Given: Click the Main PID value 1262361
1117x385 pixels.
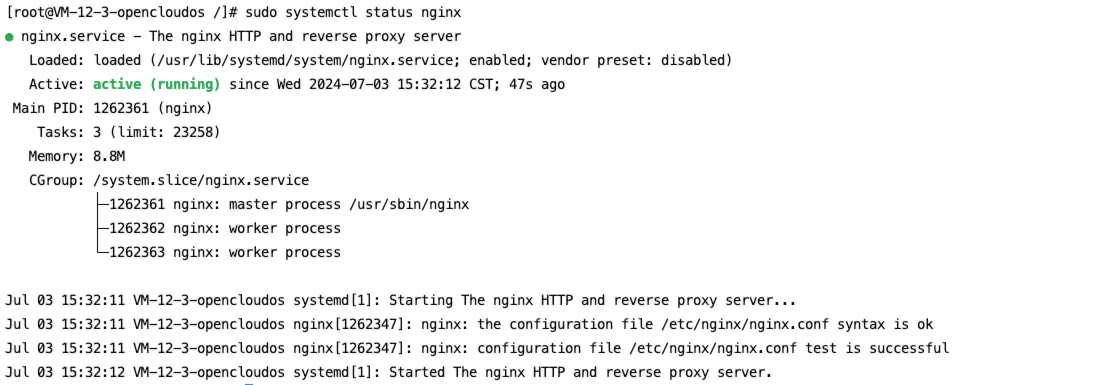Looking at the screenshot, I should click(121, 108).
